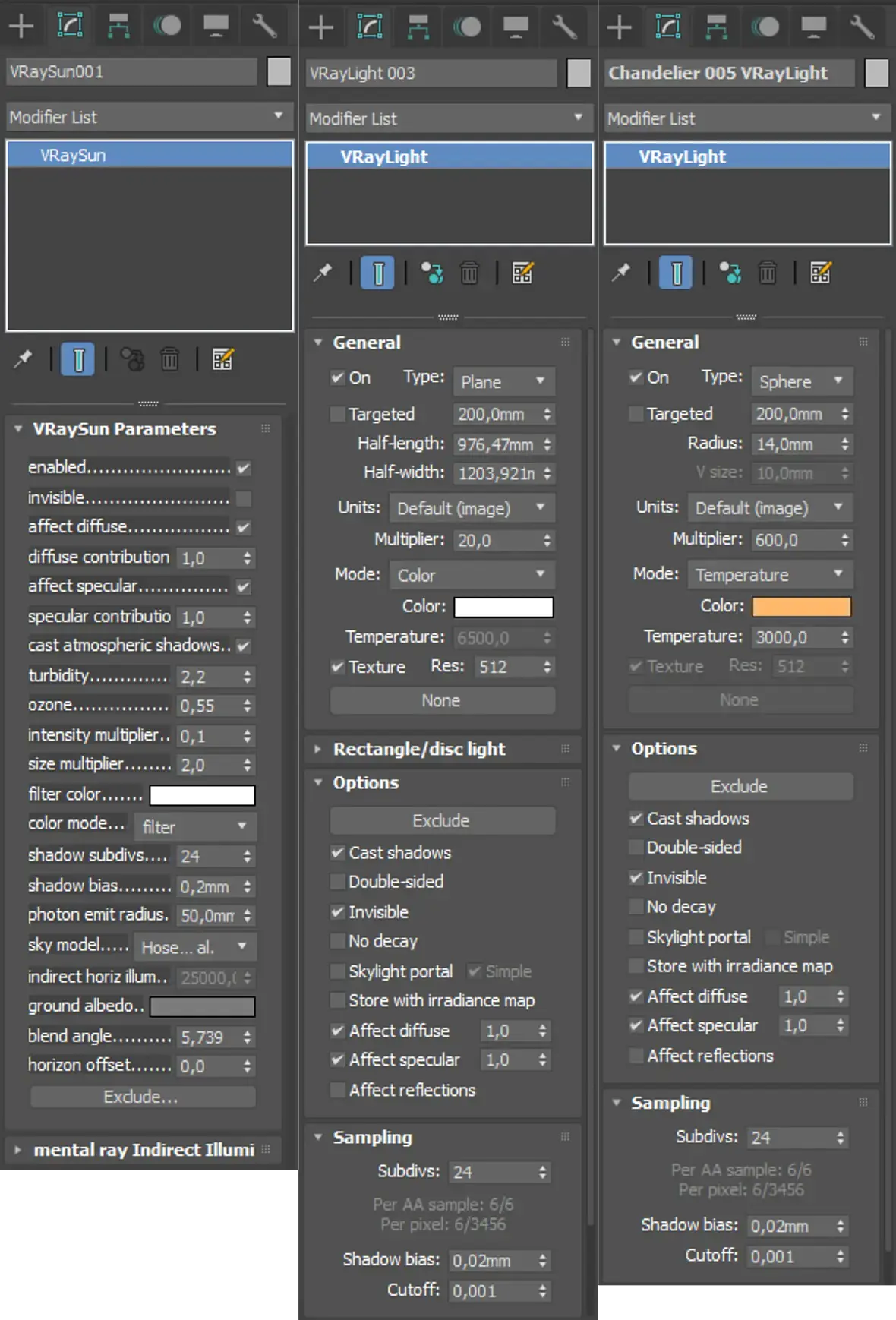
Task: Click Remove modifier trash icon in Chandelier panel
Action: coord(768,272)
